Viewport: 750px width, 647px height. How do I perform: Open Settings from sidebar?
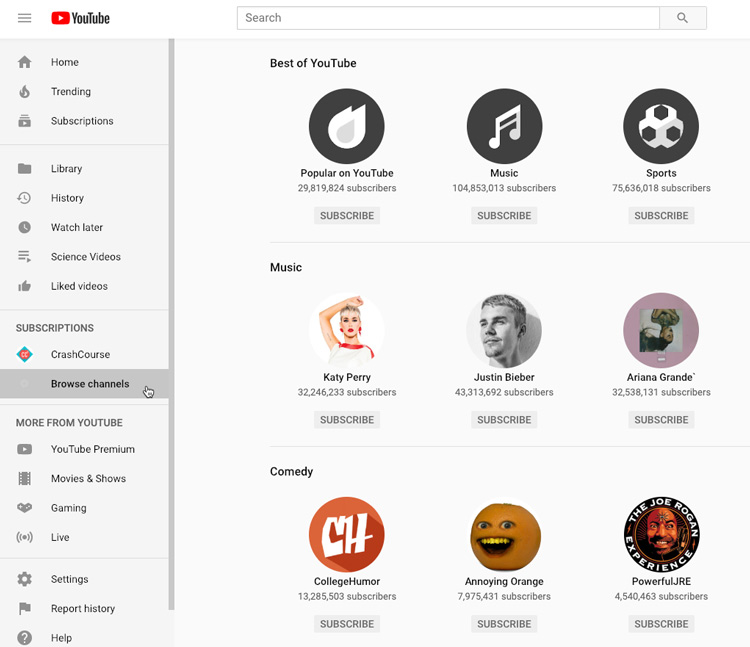(84, 579)
